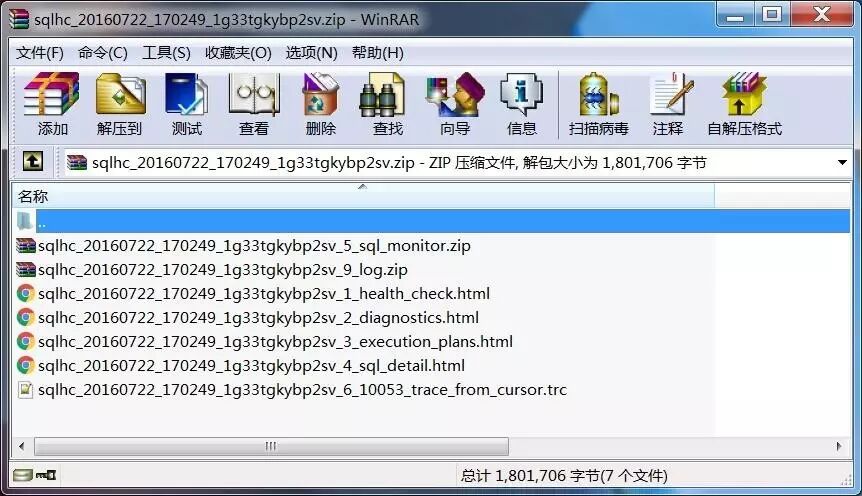Sort by the 名称 column header
862x496 pixels.
click(x=363, y=196)
